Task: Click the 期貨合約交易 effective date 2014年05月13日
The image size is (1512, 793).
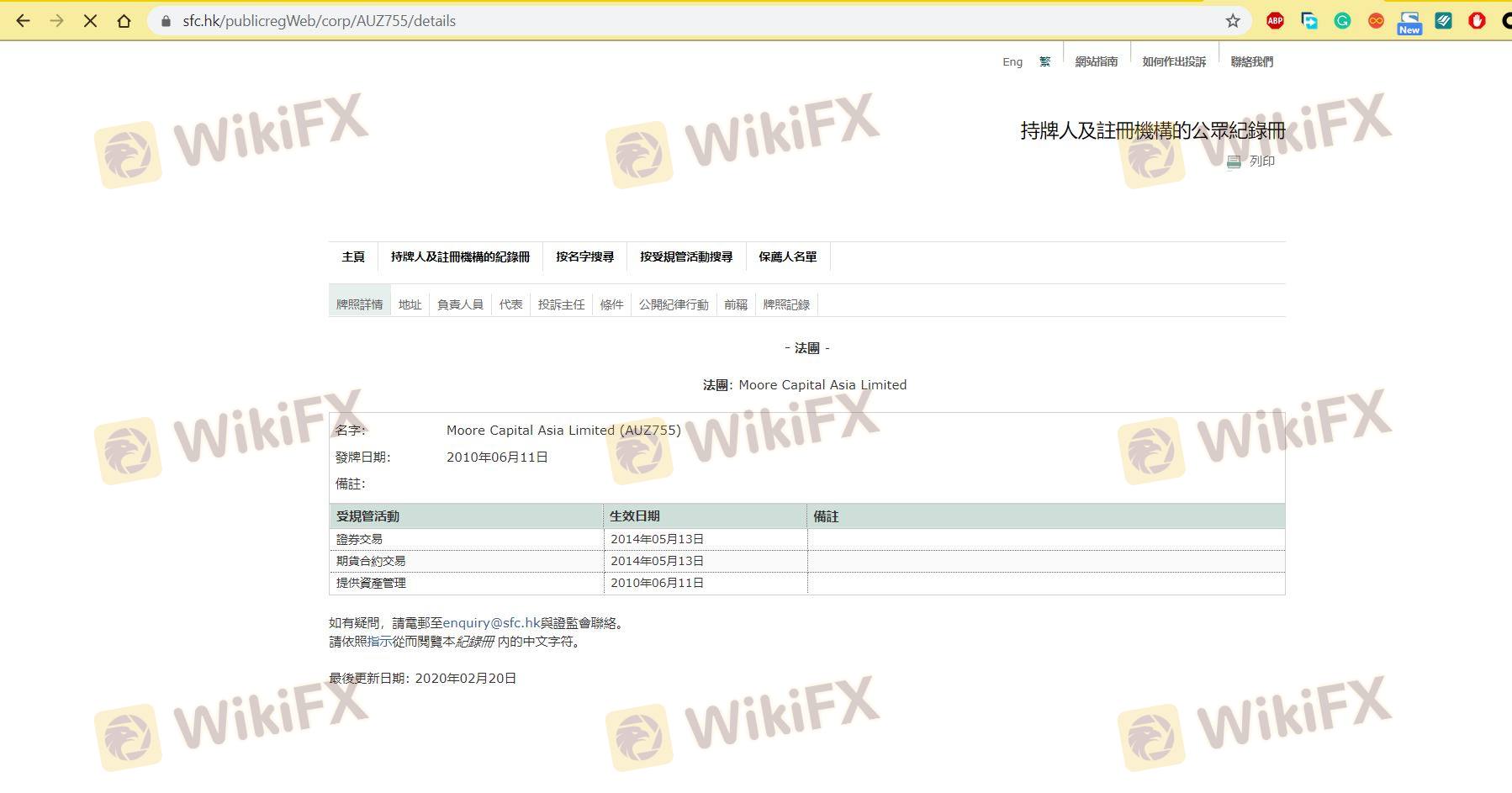Action: click(657, 561)
